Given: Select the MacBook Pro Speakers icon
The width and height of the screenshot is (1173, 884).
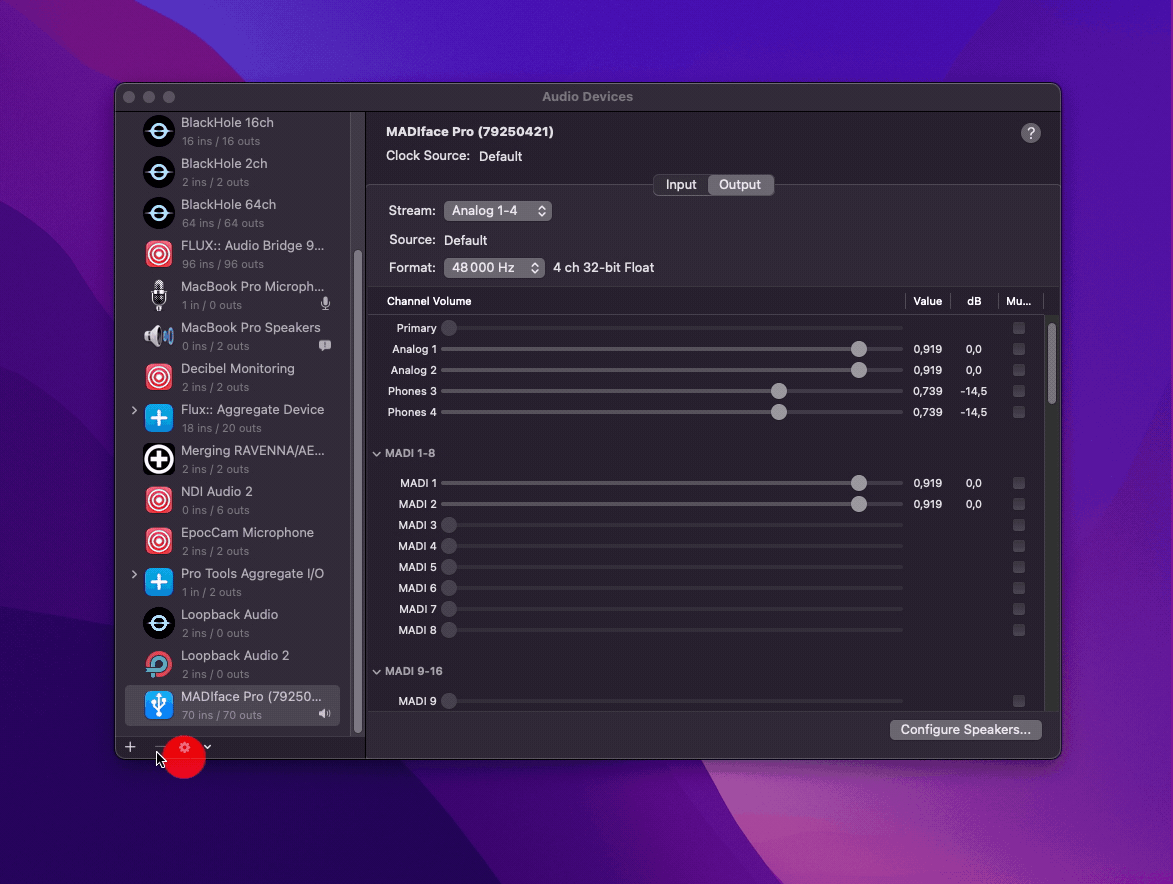Looking at the screenshot, I should (x=159, y=336).
